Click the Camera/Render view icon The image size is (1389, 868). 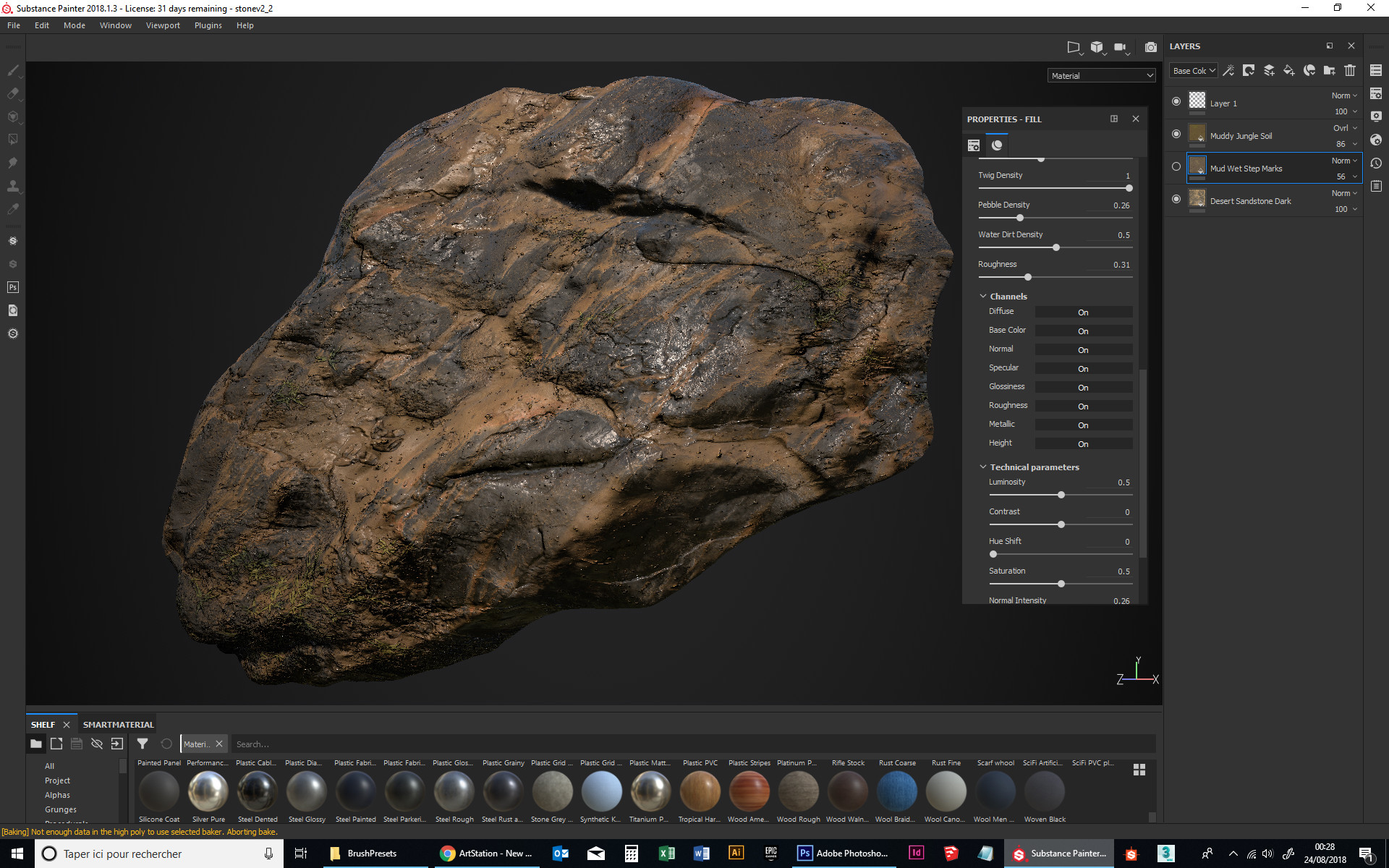1152,46
